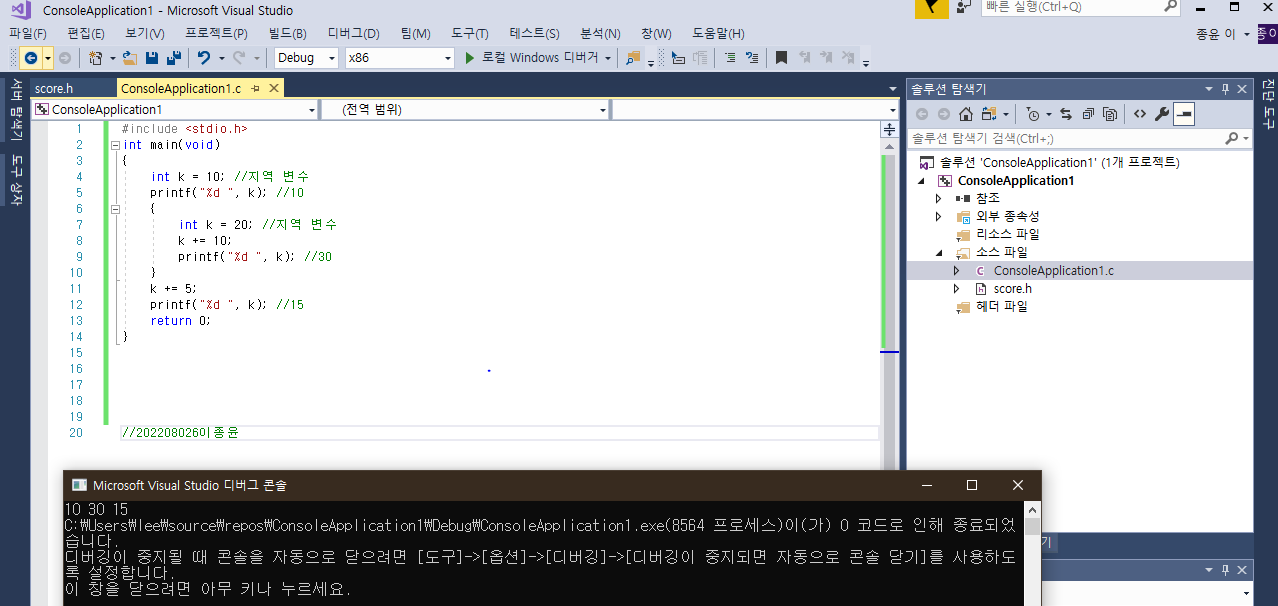Expand the 외부 종속성 node
The width and height of the screenshot is (1278, 606).
point(938,216)
